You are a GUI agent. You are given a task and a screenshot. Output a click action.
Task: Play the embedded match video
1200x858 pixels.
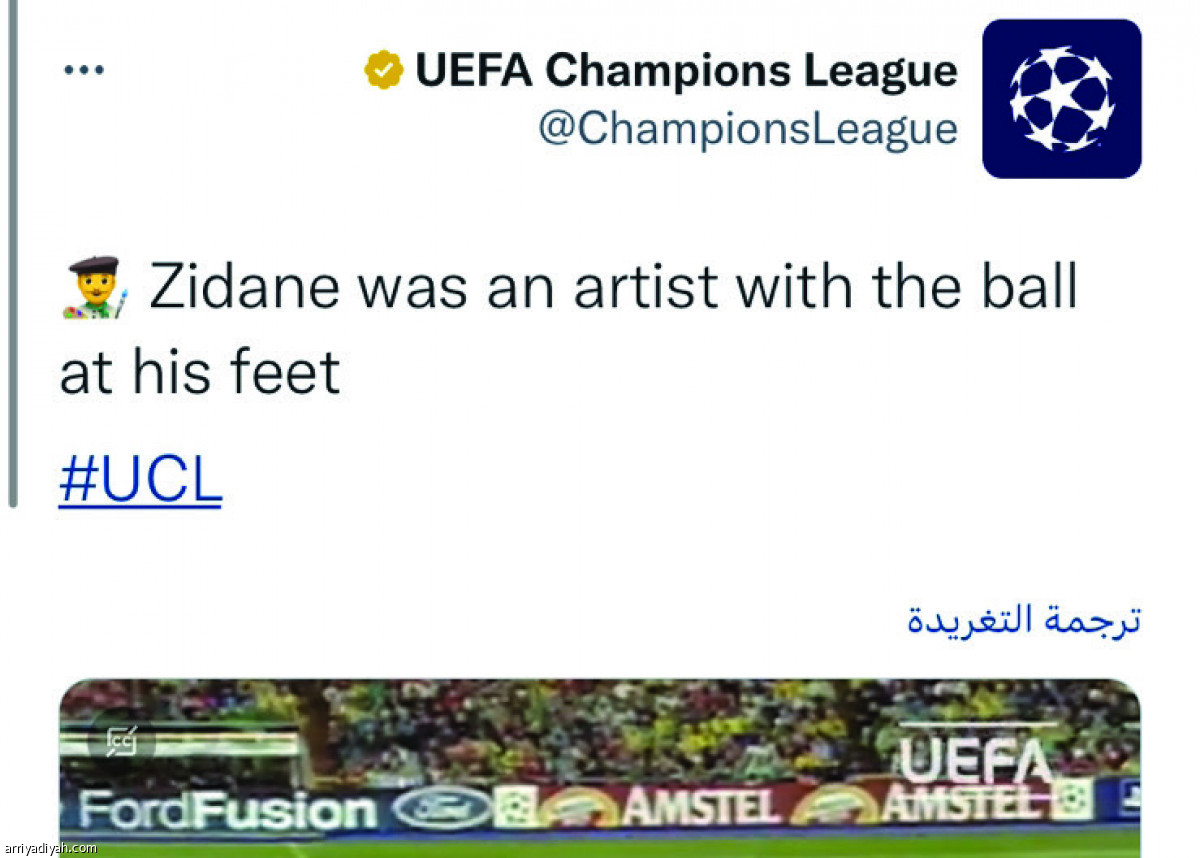click(x=600, y=768)
